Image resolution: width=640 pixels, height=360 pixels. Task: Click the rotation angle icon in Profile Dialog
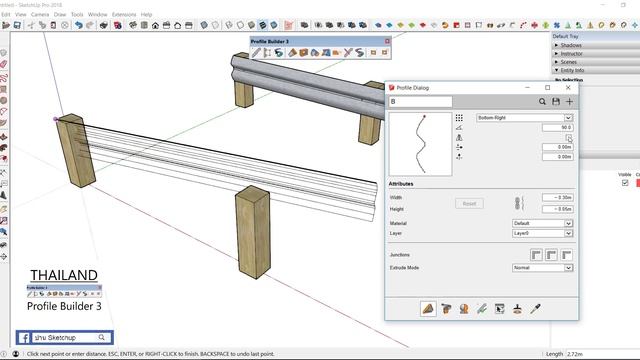coord(459,128)
